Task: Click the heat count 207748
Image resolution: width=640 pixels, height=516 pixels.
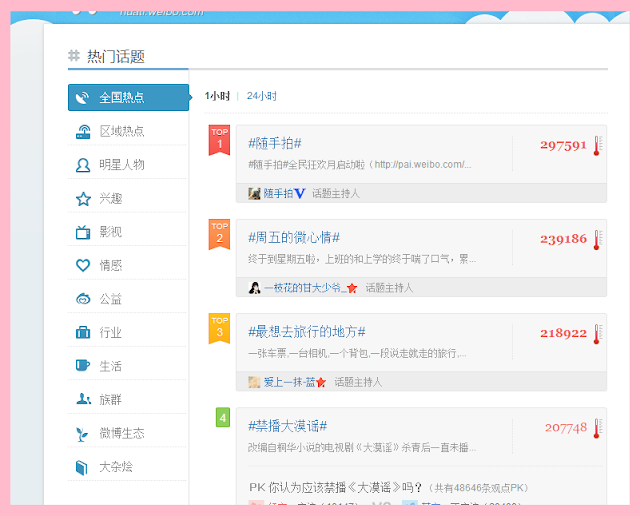Action: [x=566, y=428]
